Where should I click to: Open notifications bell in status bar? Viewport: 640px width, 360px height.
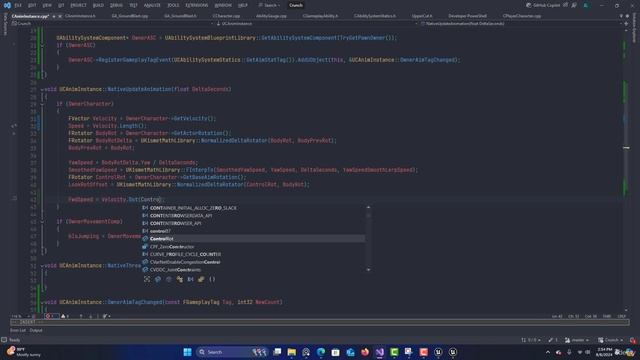point(632,340)
